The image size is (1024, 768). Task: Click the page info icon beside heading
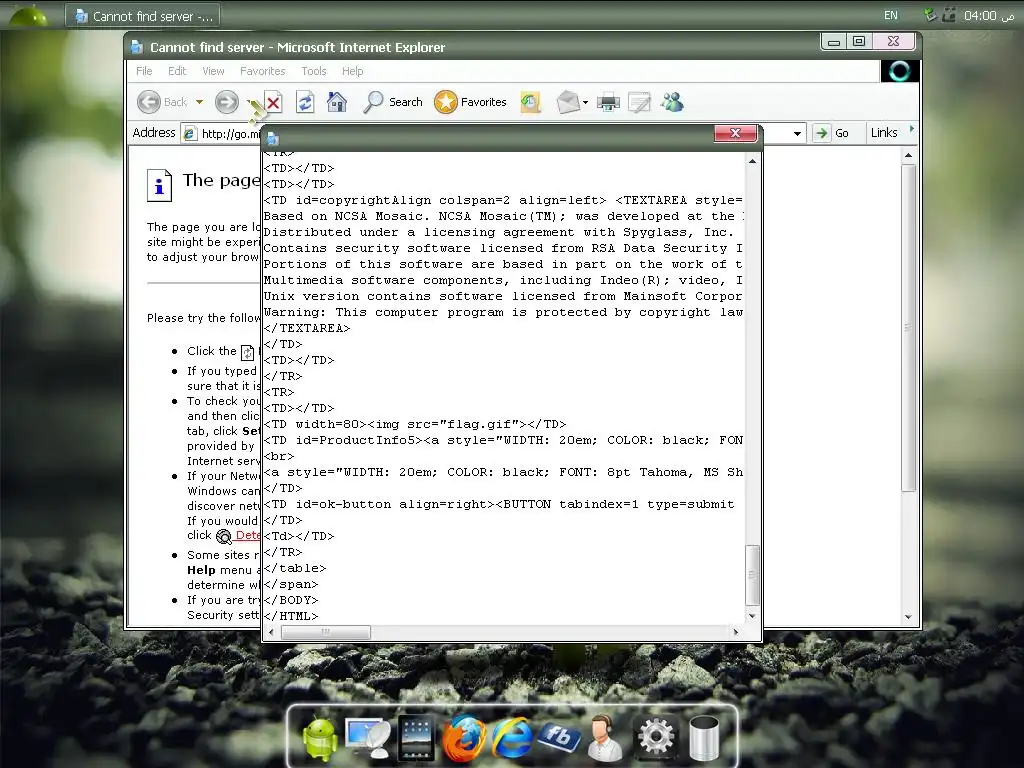pyautogui.click(x=159, y=185)
